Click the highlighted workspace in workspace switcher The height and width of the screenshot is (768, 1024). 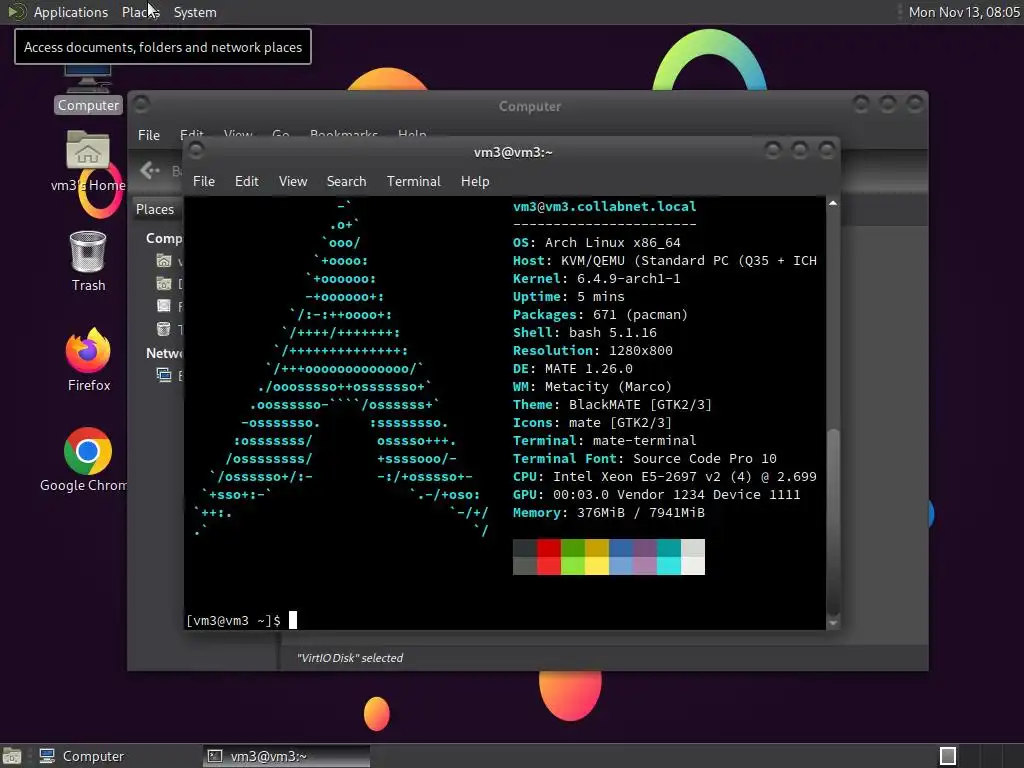pyautogui.click(x=948, y=756)
